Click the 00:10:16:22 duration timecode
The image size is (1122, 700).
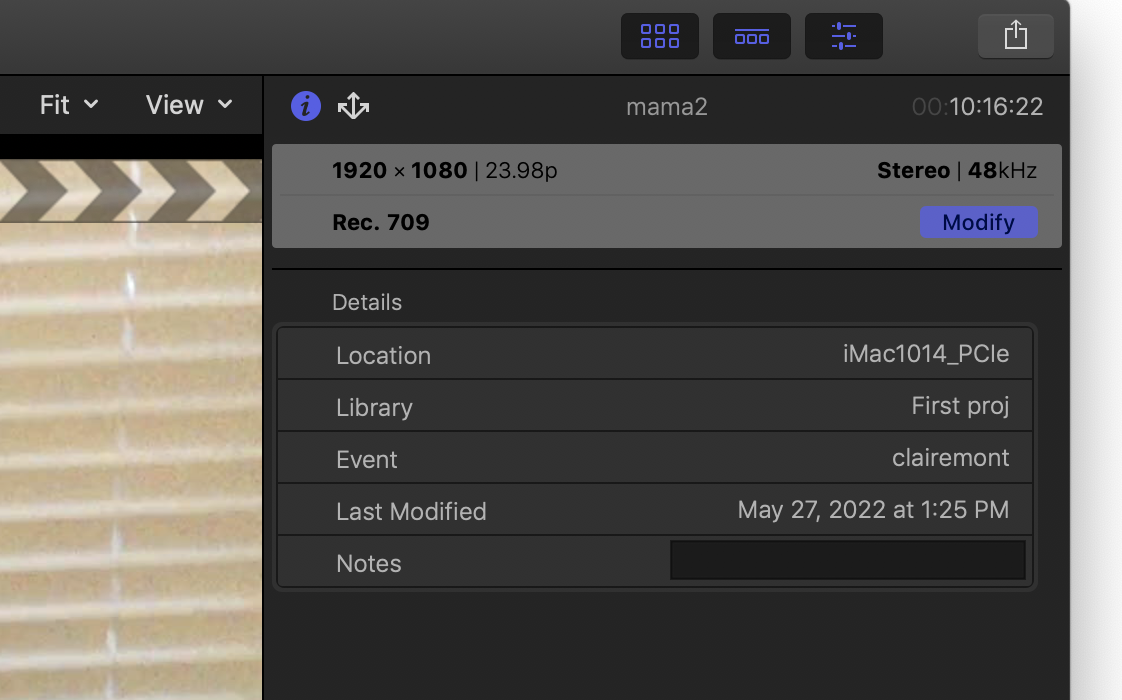977,107
